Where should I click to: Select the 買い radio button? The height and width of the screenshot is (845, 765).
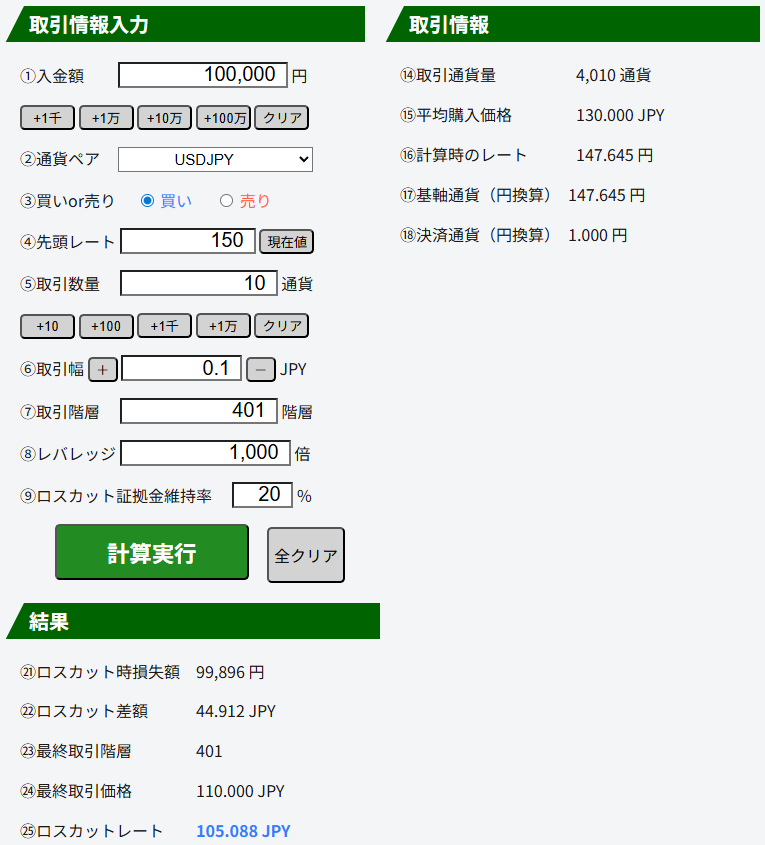click(x=148, y=201)
